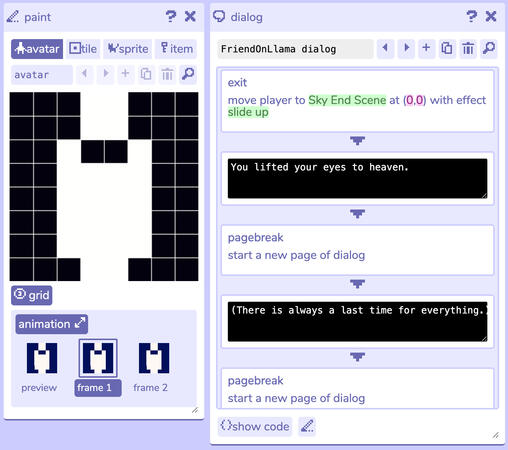508x450 pixels.
Task: Go to next dialog
Action: point(406,49)
